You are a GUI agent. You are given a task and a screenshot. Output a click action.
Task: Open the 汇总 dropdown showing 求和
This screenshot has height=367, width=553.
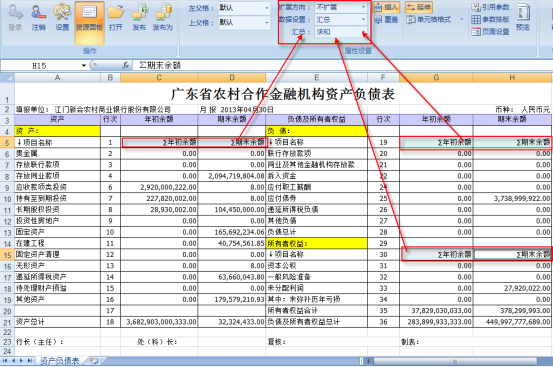pyautogui.click(x=363, y=32)
